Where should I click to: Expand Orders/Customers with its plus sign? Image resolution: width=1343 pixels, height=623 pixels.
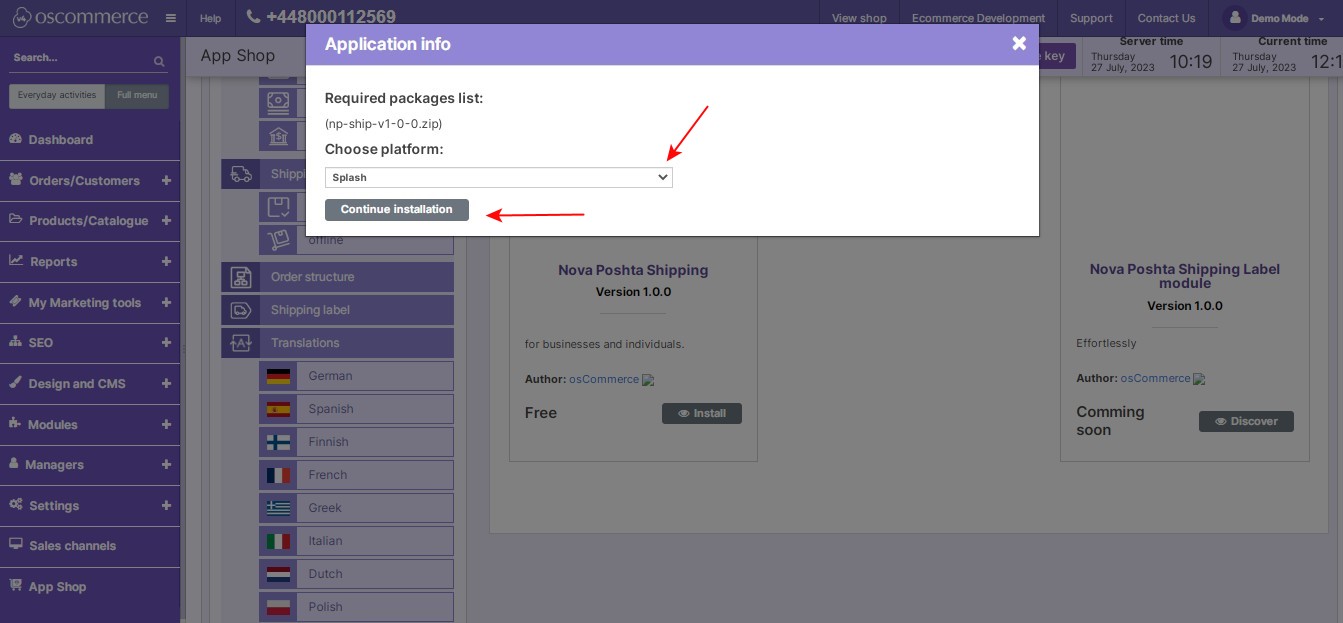(x=166, y=181)
